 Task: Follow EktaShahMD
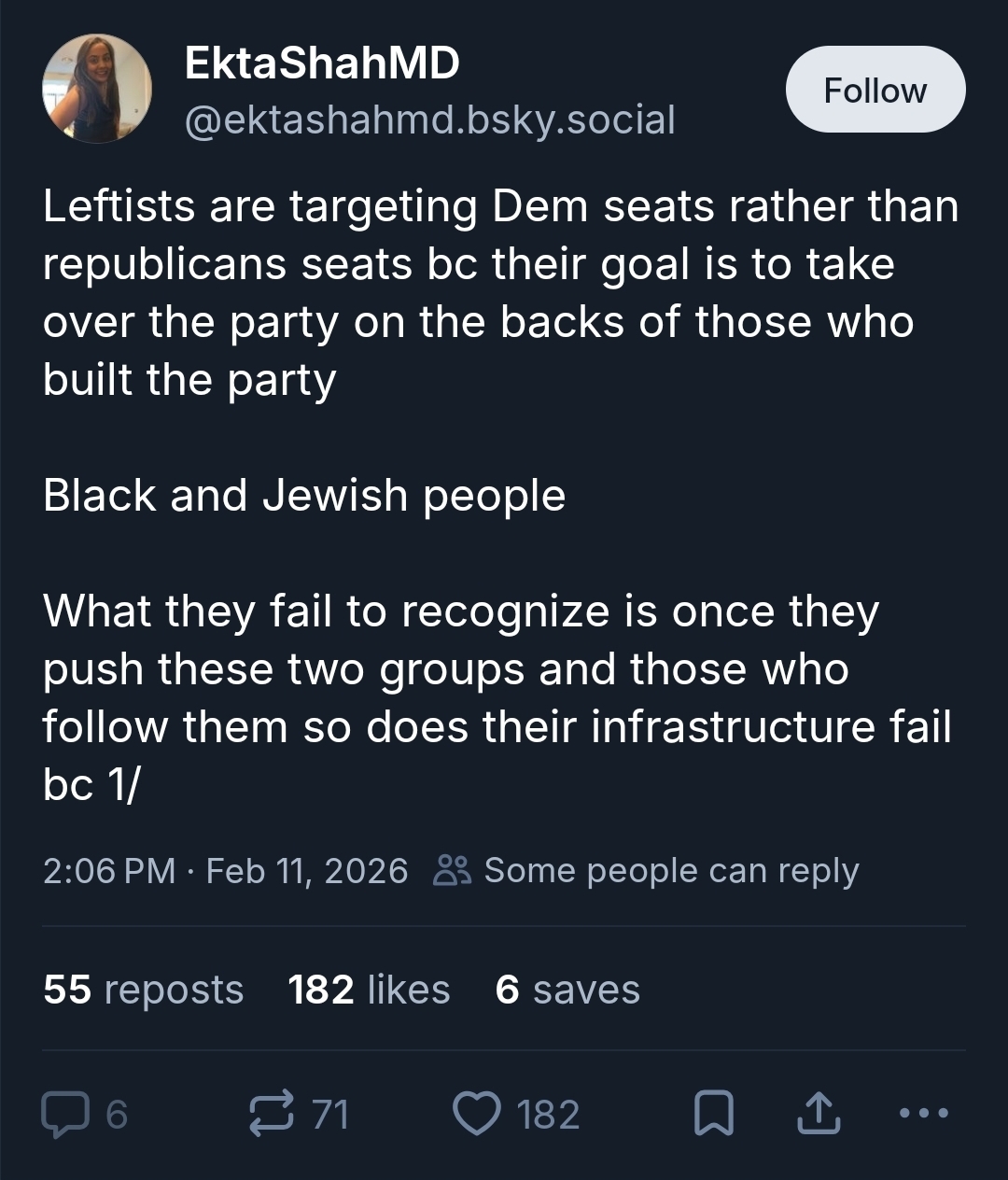(875, 90)
